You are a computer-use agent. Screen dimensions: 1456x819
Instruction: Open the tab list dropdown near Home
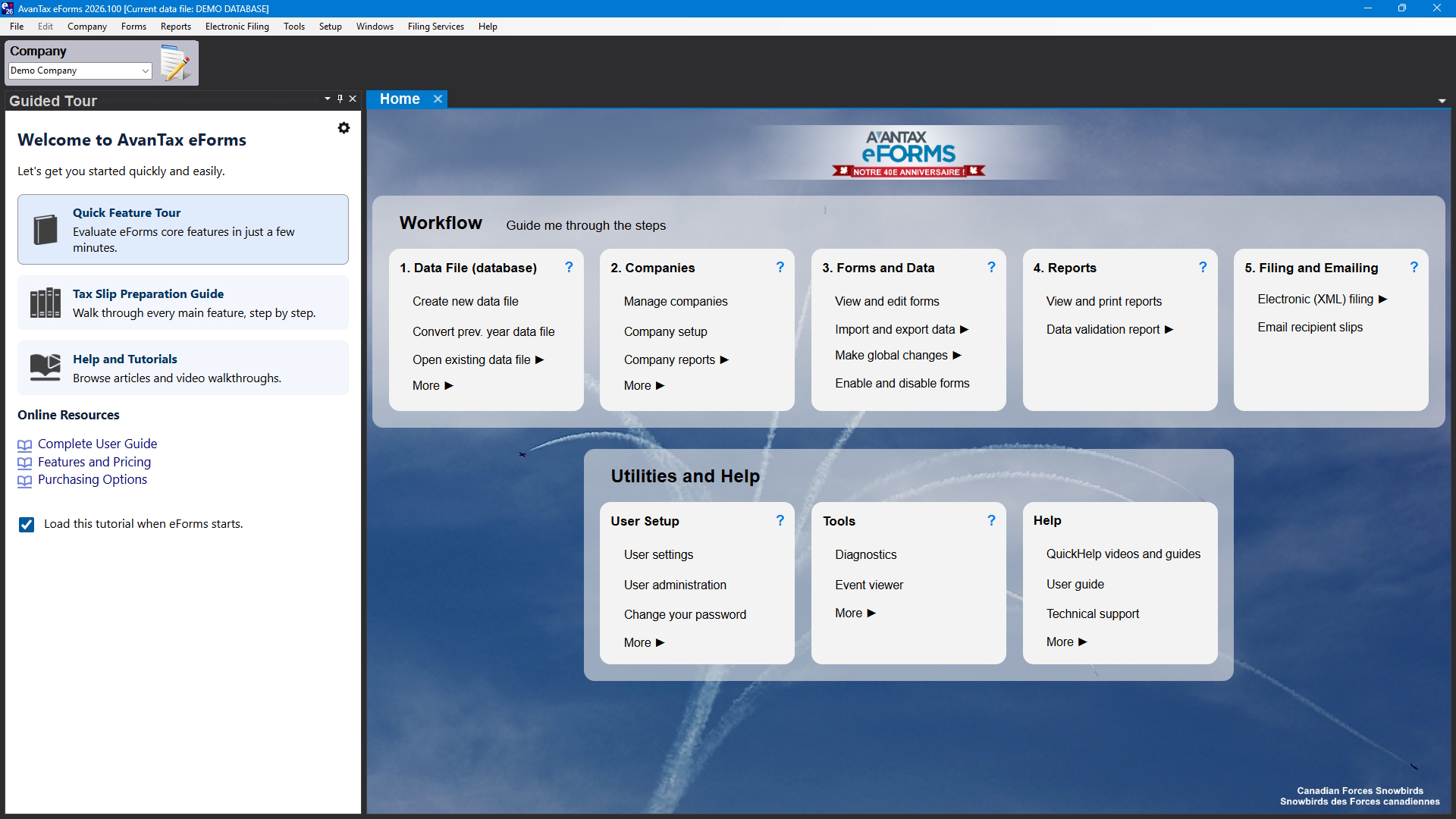click(1442, 100)
